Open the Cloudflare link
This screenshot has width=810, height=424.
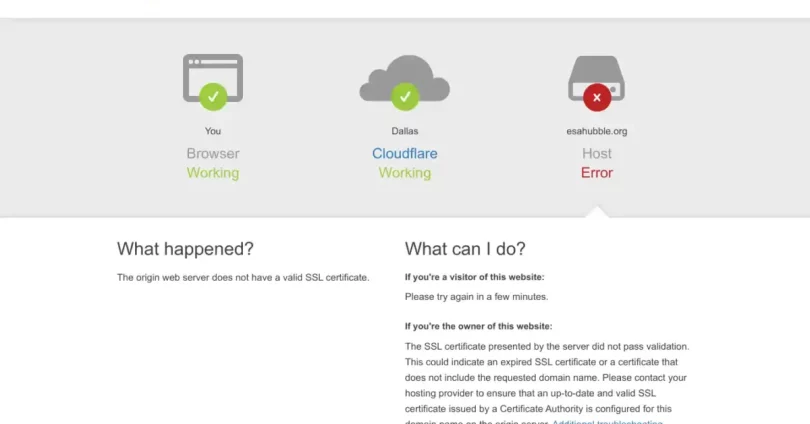[404, 154]
